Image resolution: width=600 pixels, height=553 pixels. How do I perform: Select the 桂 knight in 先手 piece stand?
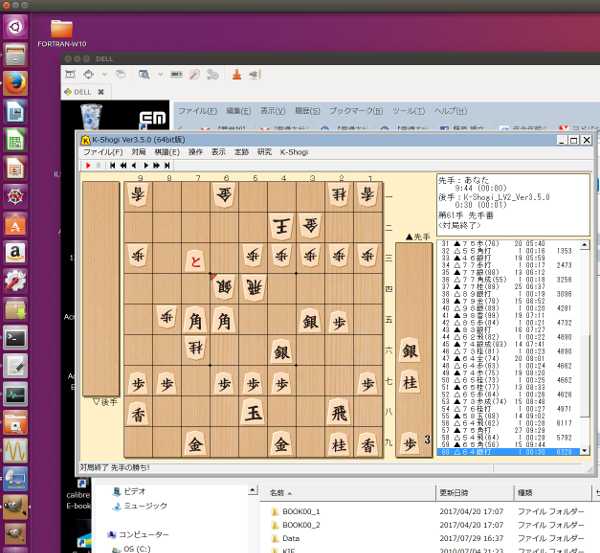pos(410,382)
